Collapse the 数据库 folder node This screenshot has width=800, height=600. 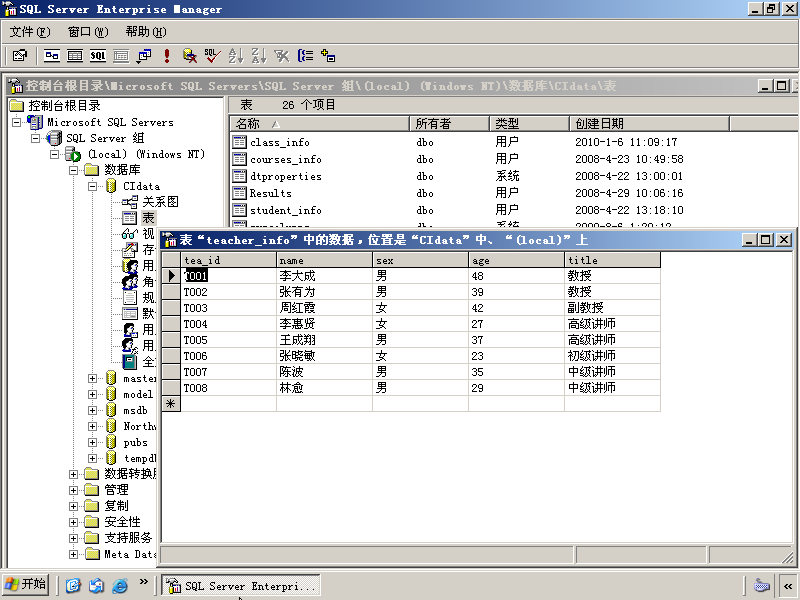[73, 170]
